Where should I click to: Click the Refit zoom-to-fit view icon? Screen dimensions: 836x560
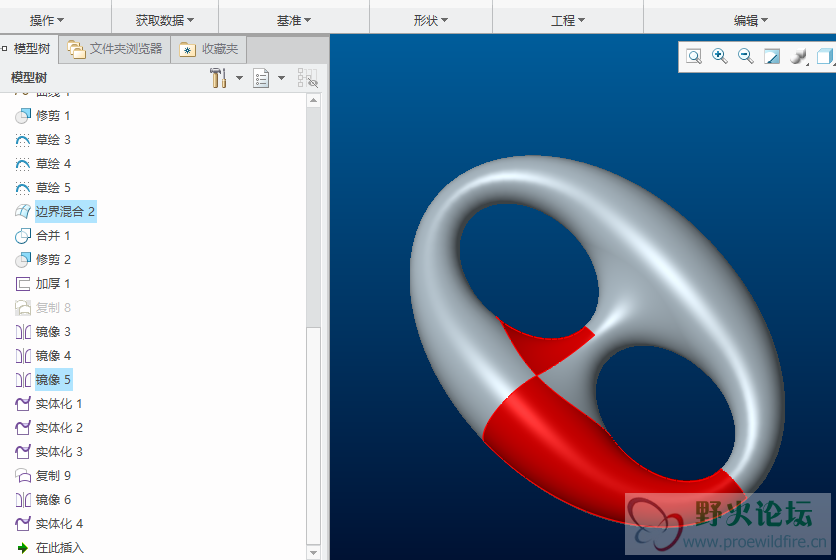click(x=694, y=56)
